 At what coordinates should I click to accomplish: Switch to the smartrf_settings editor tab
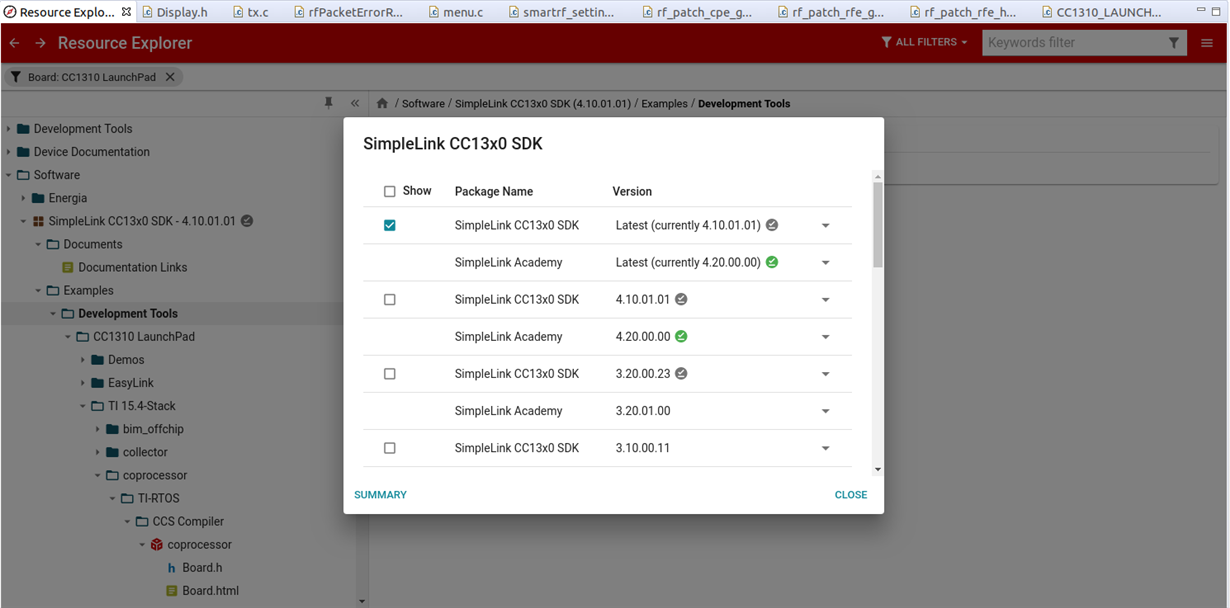point(563,12)
